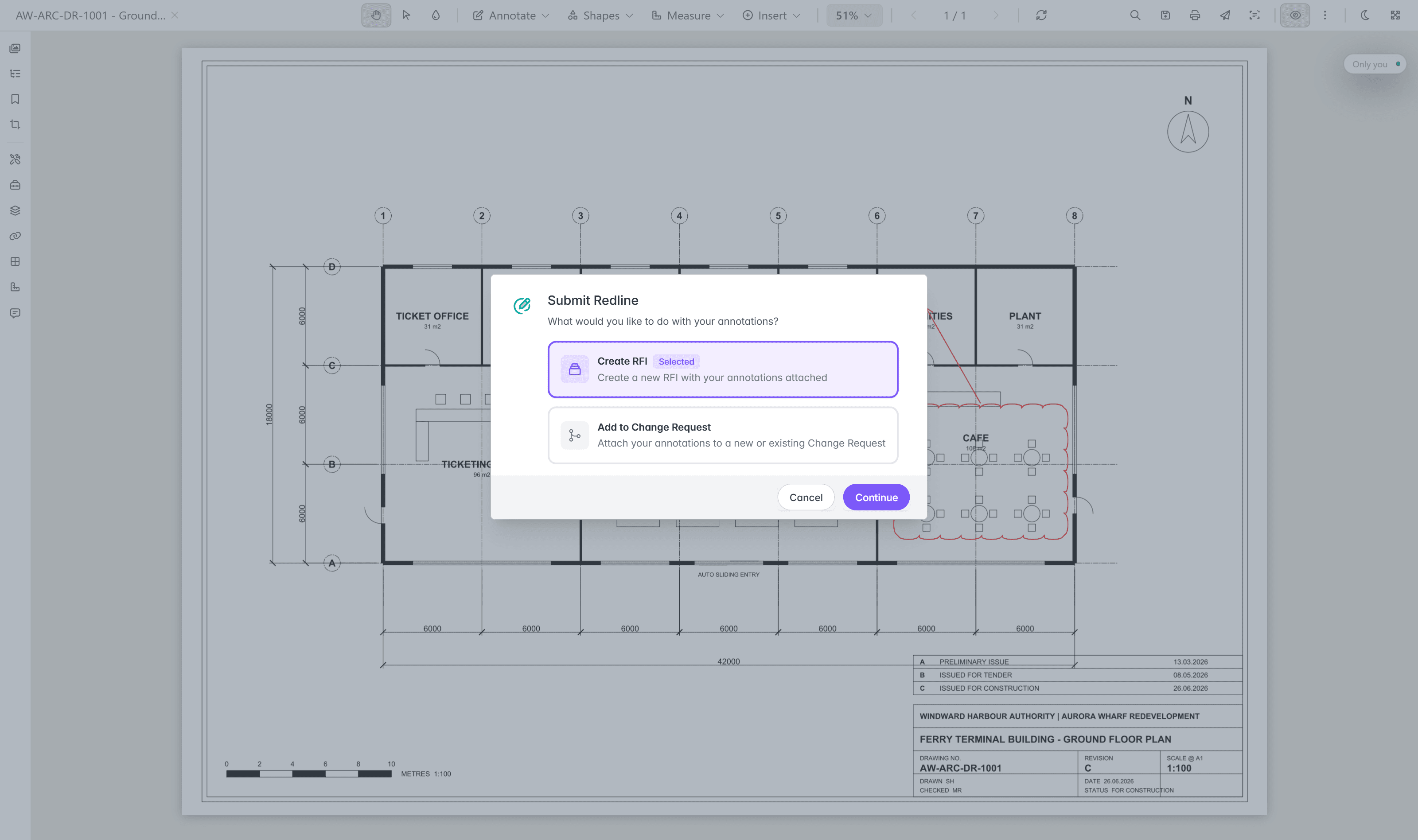Close the AW-ARC-DR-1001 document tab
1418x840 pixels.
175,15
